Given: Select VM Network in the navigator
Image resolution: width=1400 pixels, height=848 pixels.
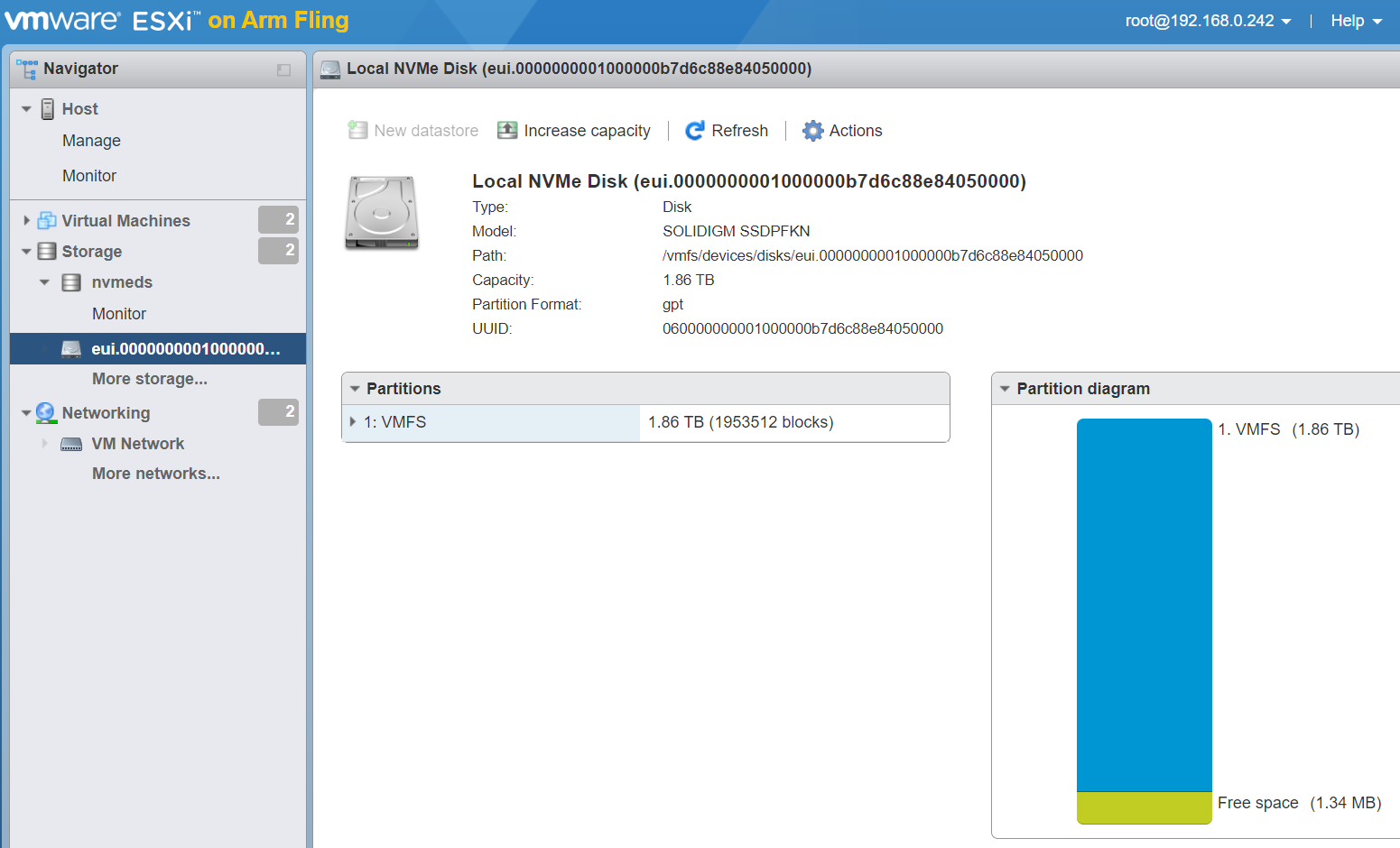Looking at the screenshot, I should (x=138, y=444).
